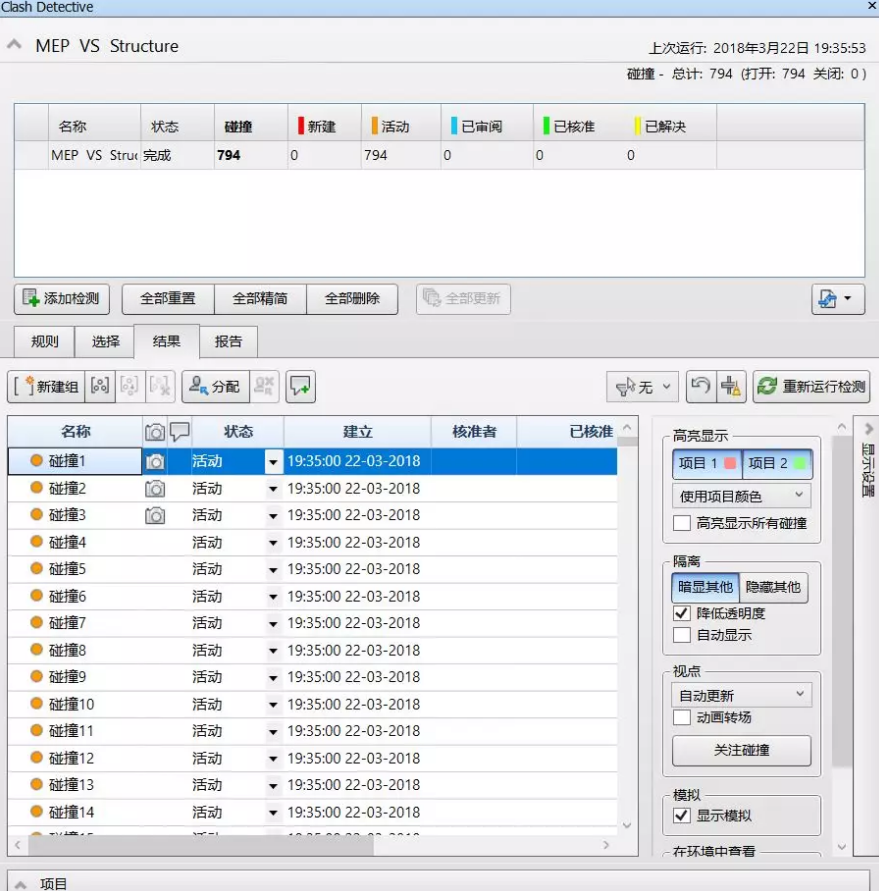The height and width of the screenshot is (891, 879).
Task: Click the reset undo arrow icon
Action: (x=701, y=387)
